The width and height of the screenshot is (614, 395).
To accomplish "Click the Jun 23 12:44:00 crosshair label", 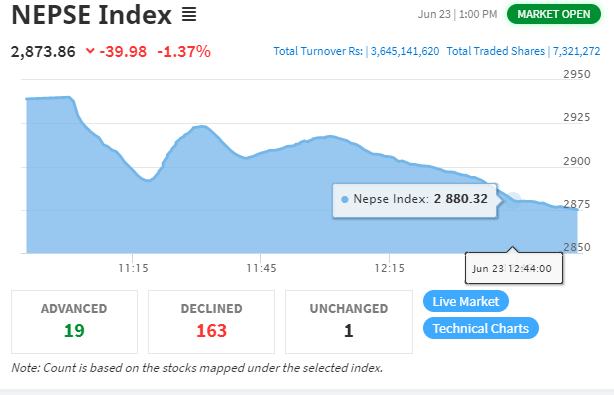I will (514, 268).
